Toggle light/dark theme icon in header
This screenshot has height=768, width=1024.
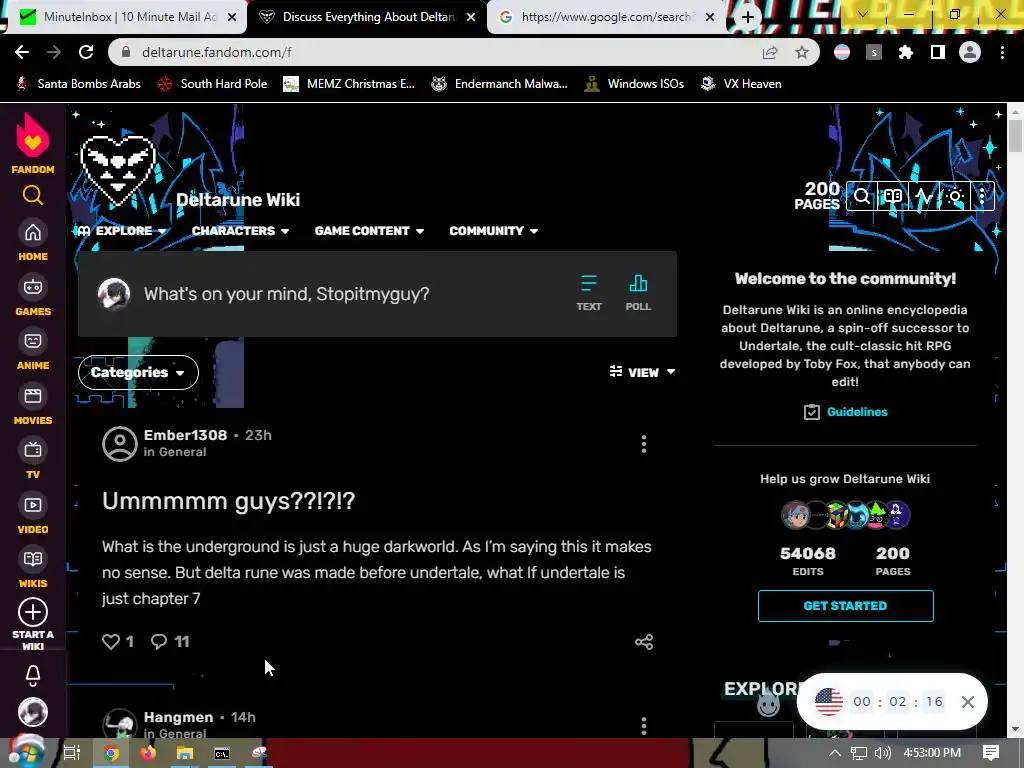coord(955,196)
